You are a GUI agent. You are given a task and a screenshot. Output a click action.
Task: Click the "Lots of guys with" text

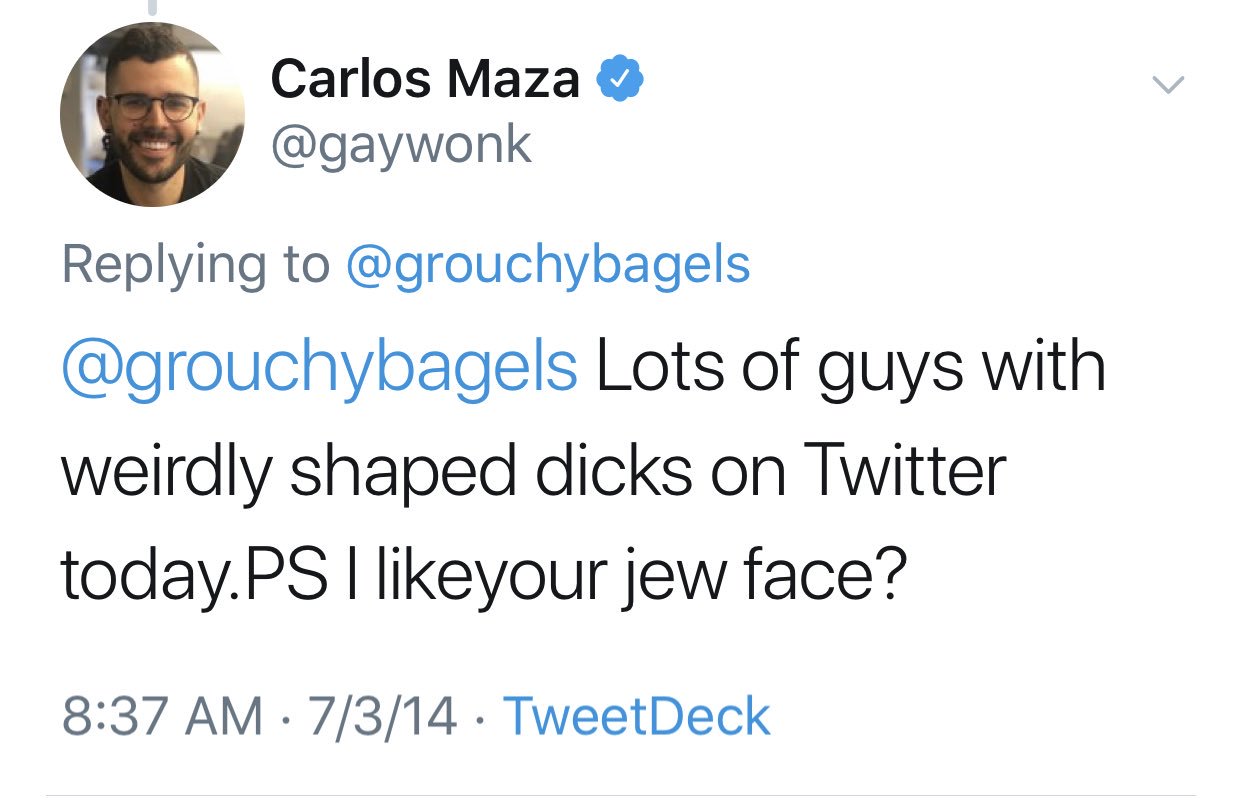pyautogui.click(x=851, y=367)
